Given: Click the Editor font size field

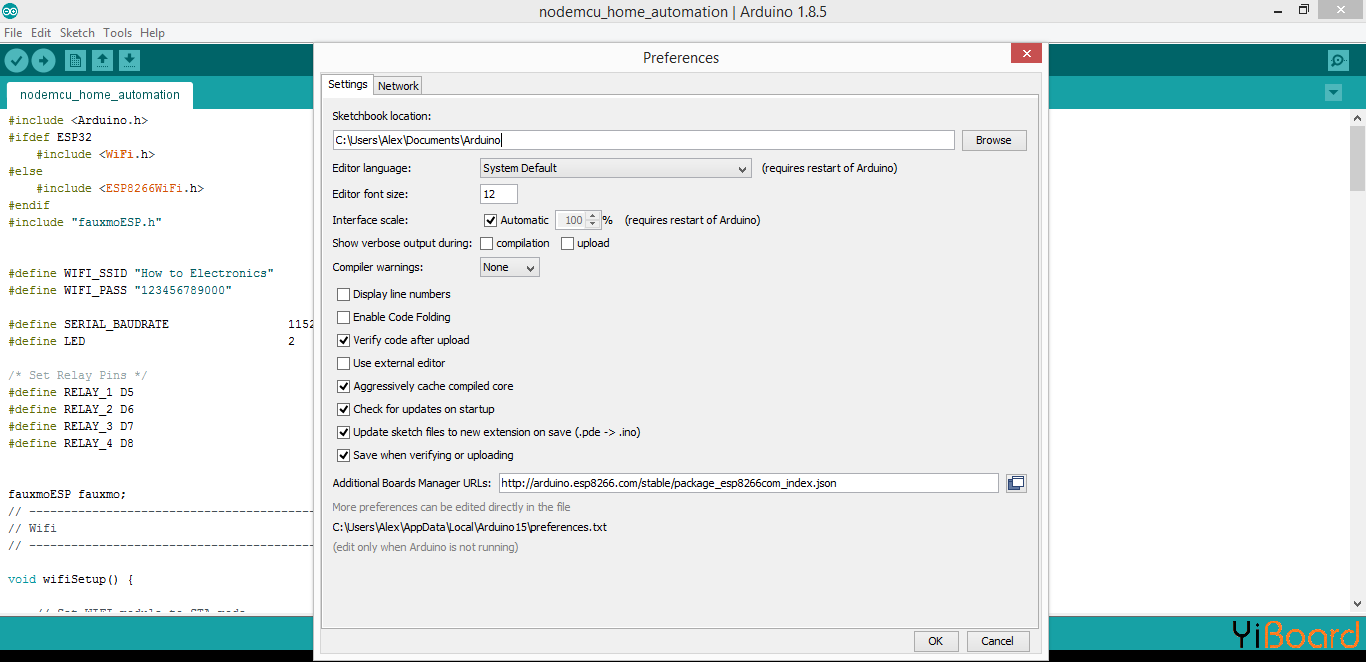Looking at the screenshot, I should [499, 194].
